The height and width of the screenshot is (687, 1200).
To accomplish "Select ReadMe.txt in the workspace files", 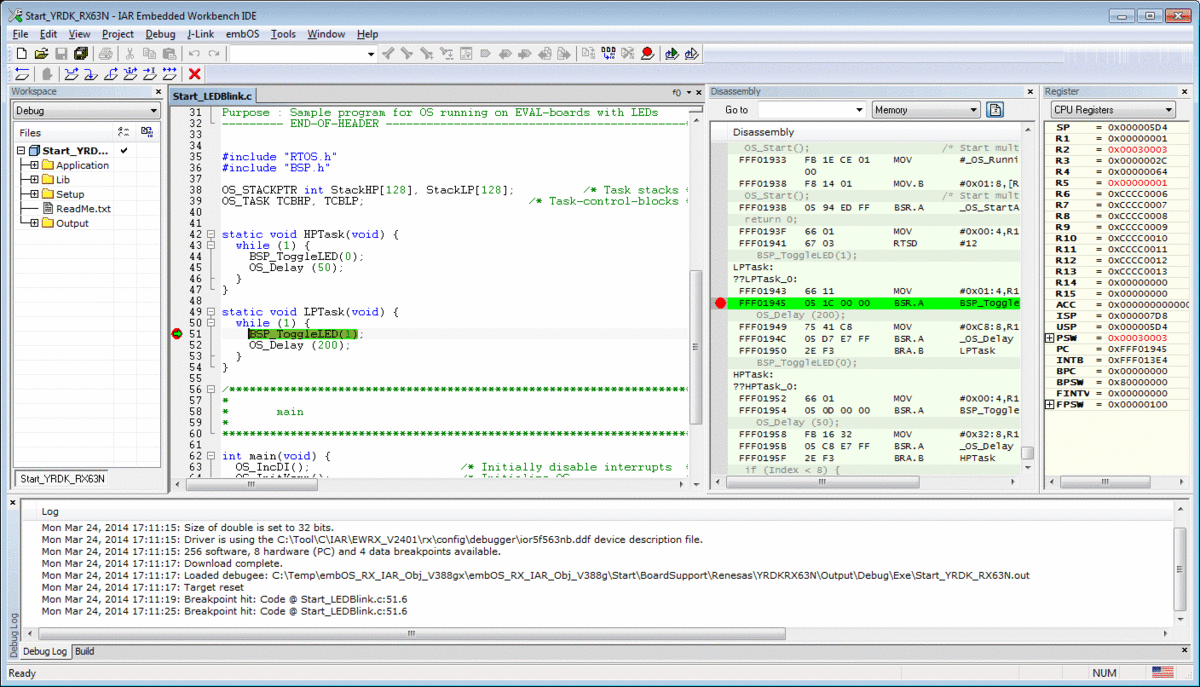I will pos(83,209).
